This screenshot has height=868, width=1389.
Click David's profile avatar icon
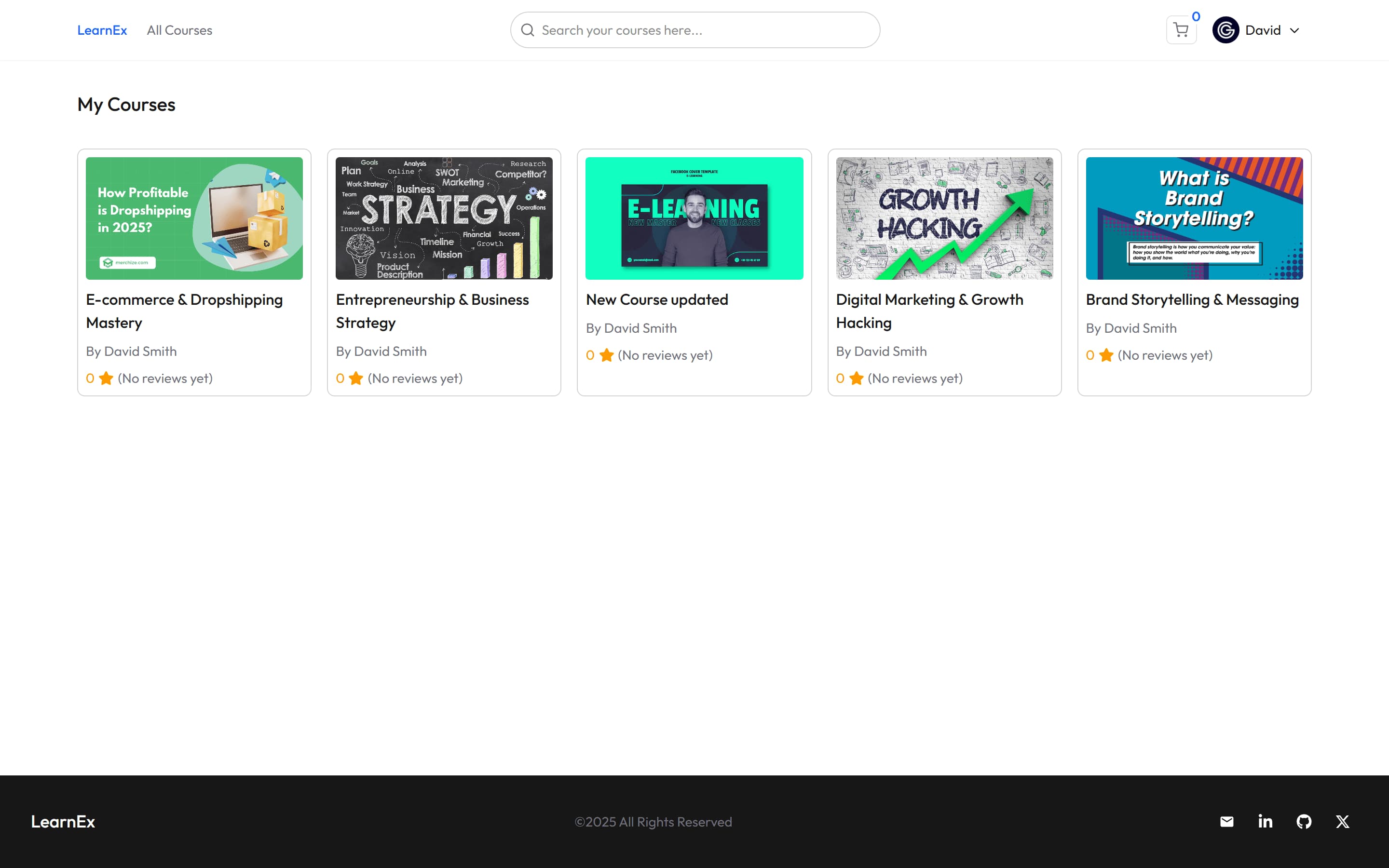point(1226,30)
